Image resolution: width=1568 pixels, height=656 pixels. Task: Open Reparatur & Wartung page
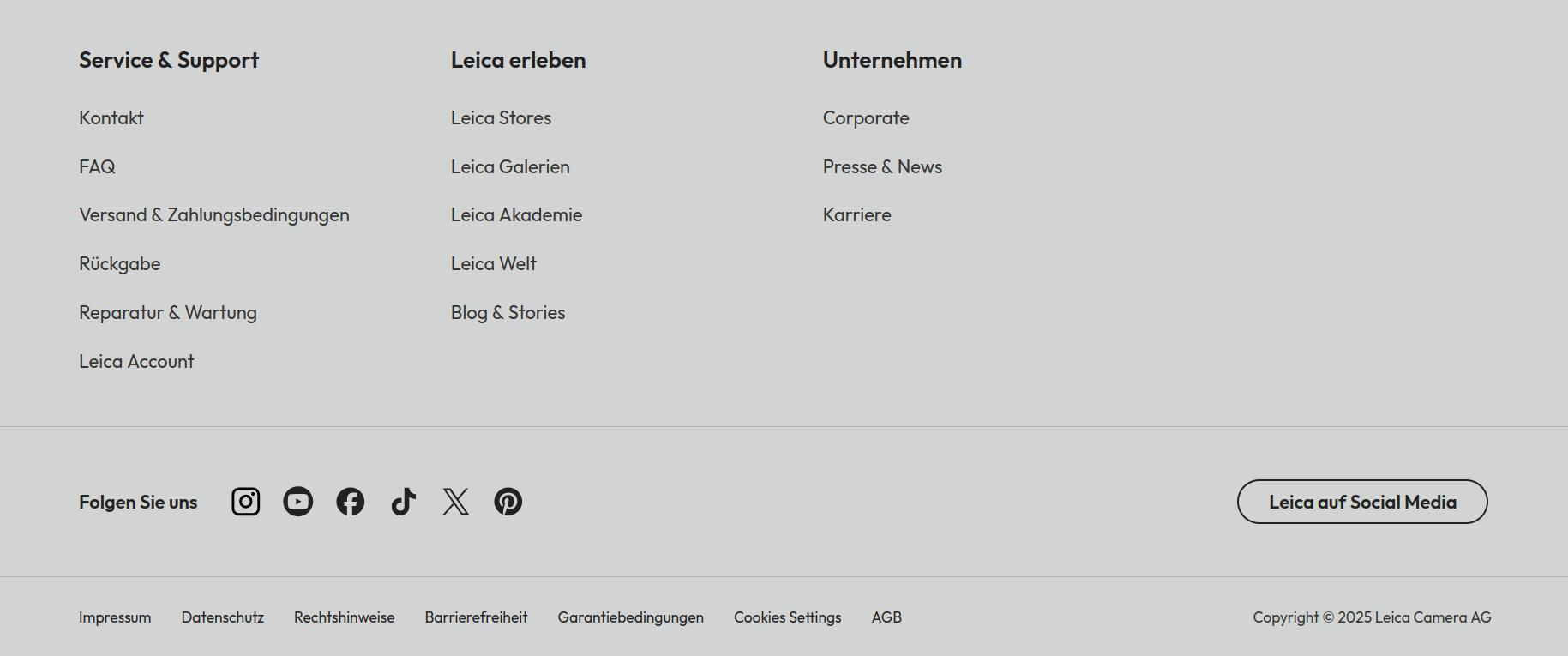click(x=168, y=313)
